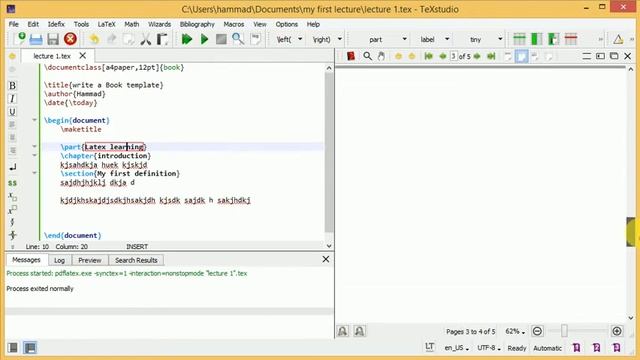Switch to the Search Results tab

[136, 260]
